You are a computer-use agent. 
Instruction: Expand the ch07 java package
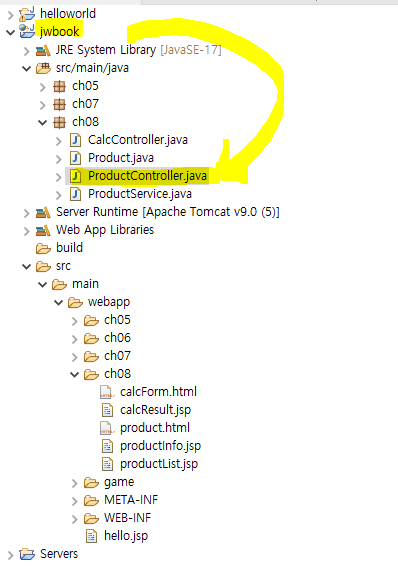(43, 105)
